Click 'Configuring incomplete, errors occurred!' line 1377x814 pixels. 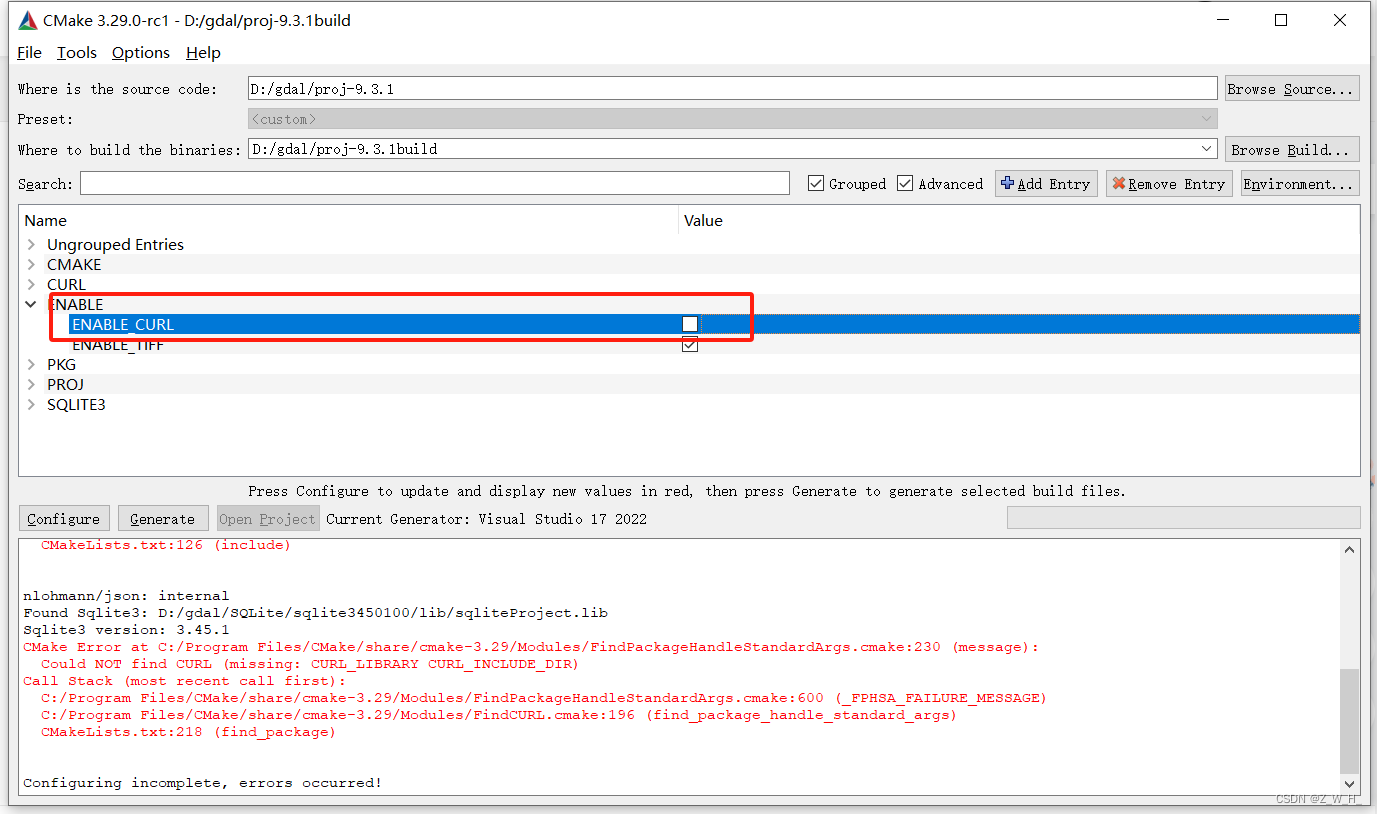tap(202, 783)
